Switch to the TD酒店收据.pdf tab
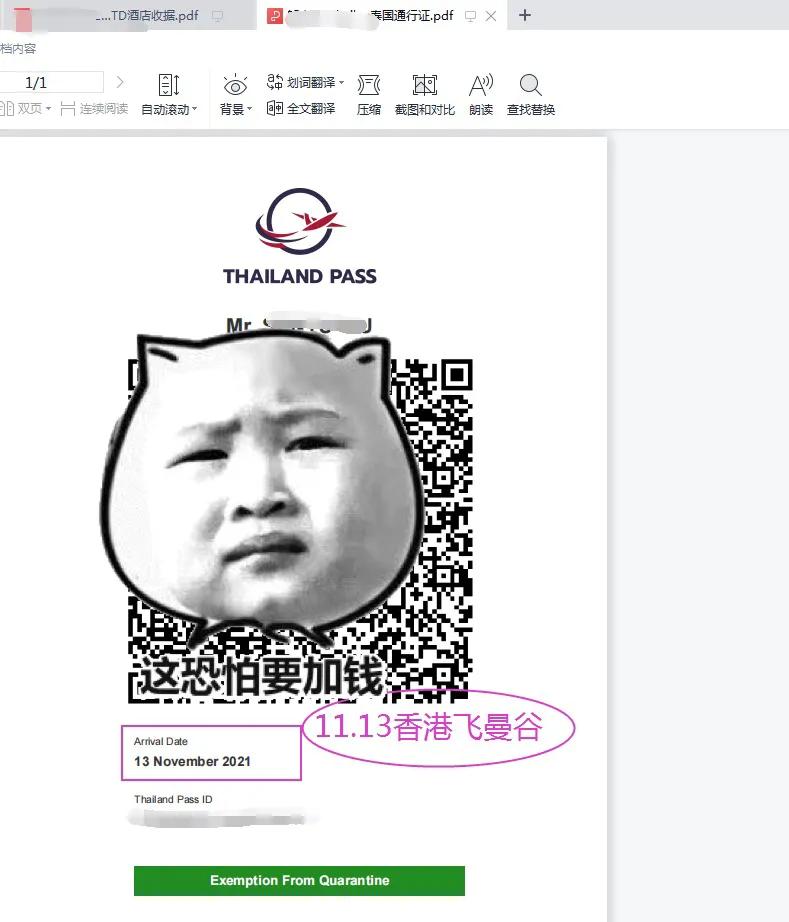Image resolution: width=789 pixels, height=922 pixels. [x=126, y=15]
